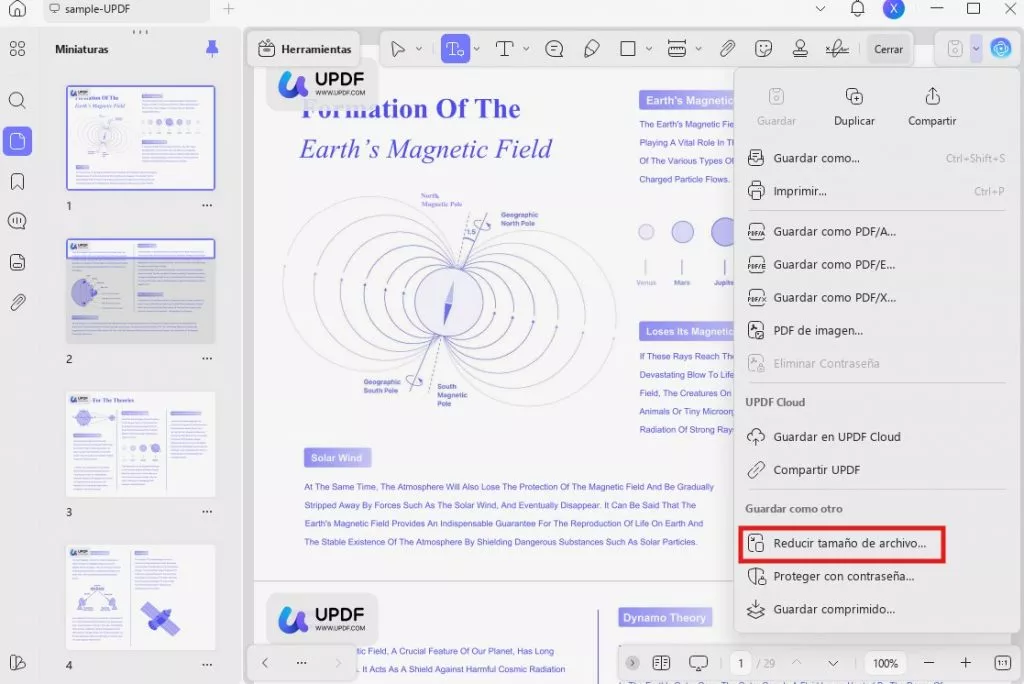Go to next page down chevron
The height and width of the screenshot is (684, 1024).
point(833,663)
